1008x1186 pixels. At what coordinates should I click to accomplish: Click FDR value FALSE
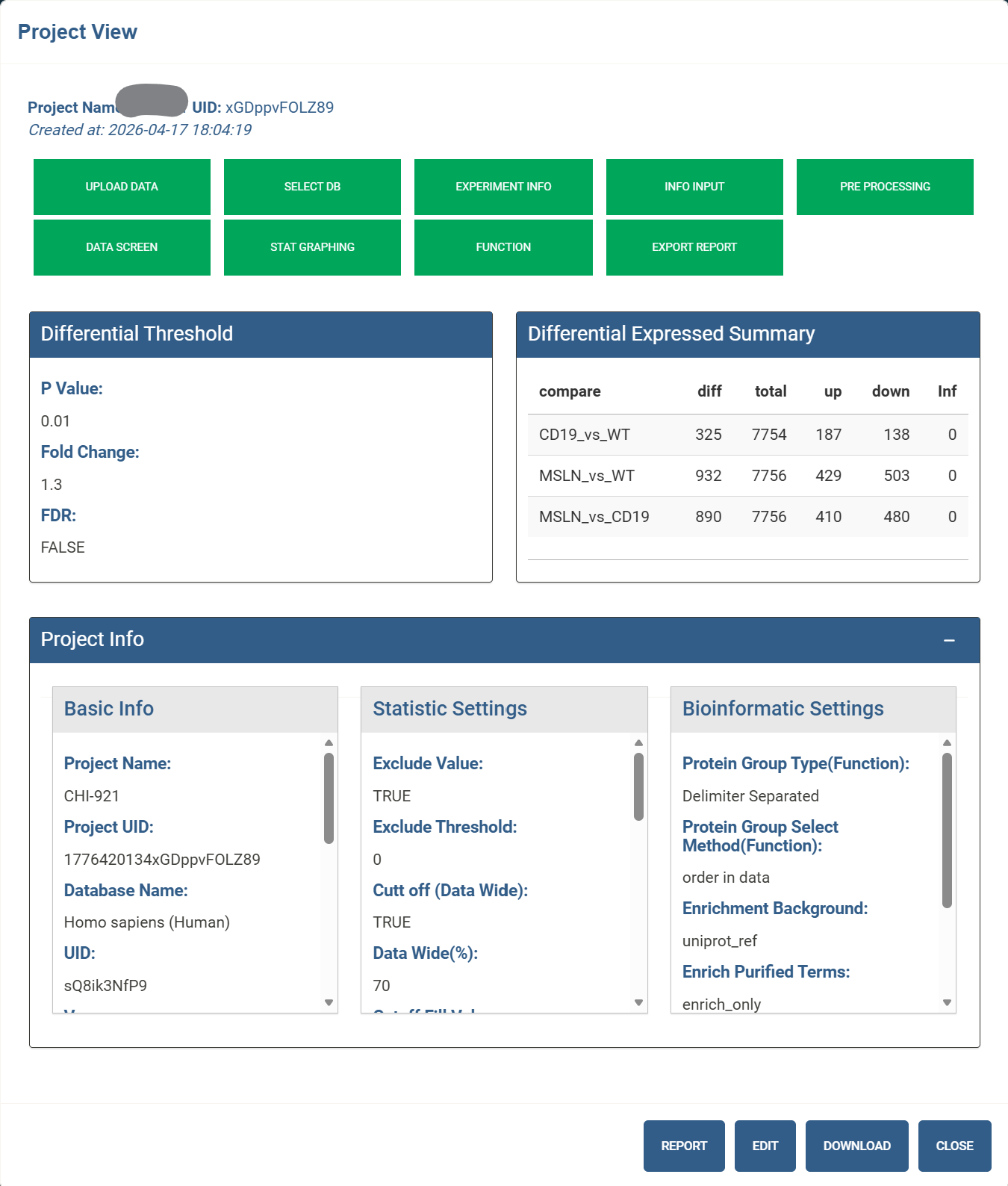click(x=63, y=547)
